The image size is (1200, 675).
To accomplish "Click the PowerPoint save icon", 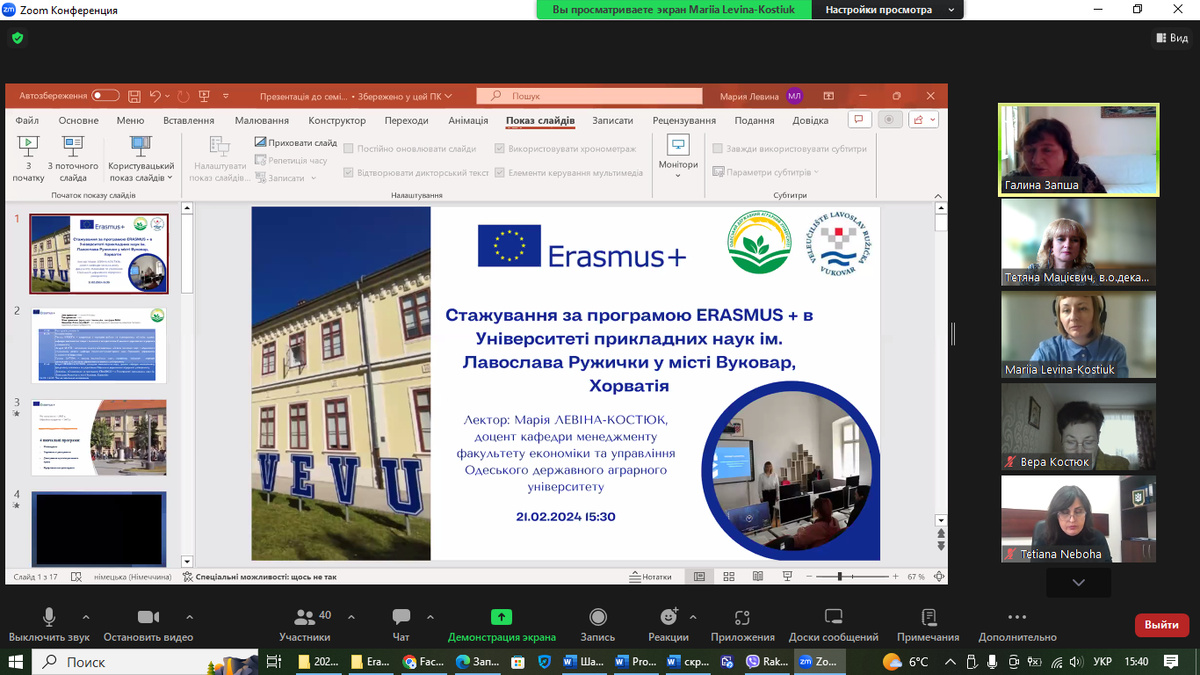I will point(134,96).
